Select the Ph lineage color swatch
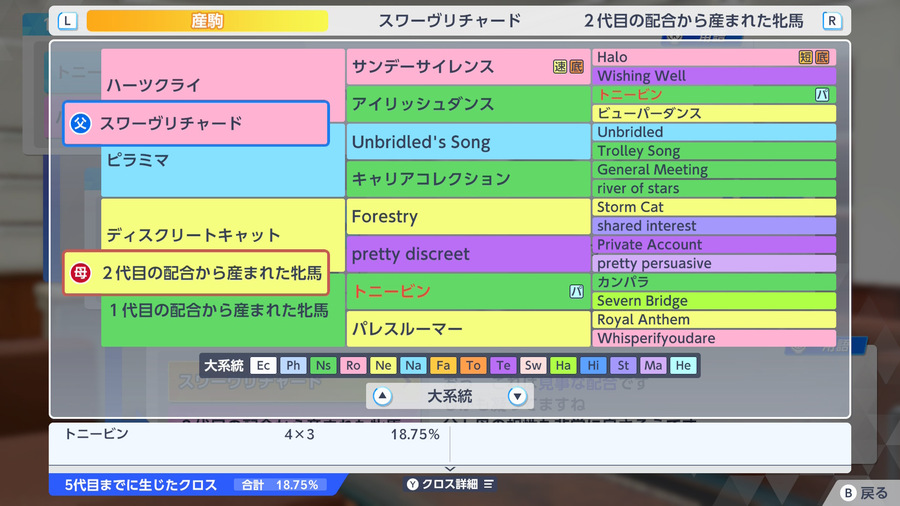Screen dimensions: 900x506 click(293, 365)
